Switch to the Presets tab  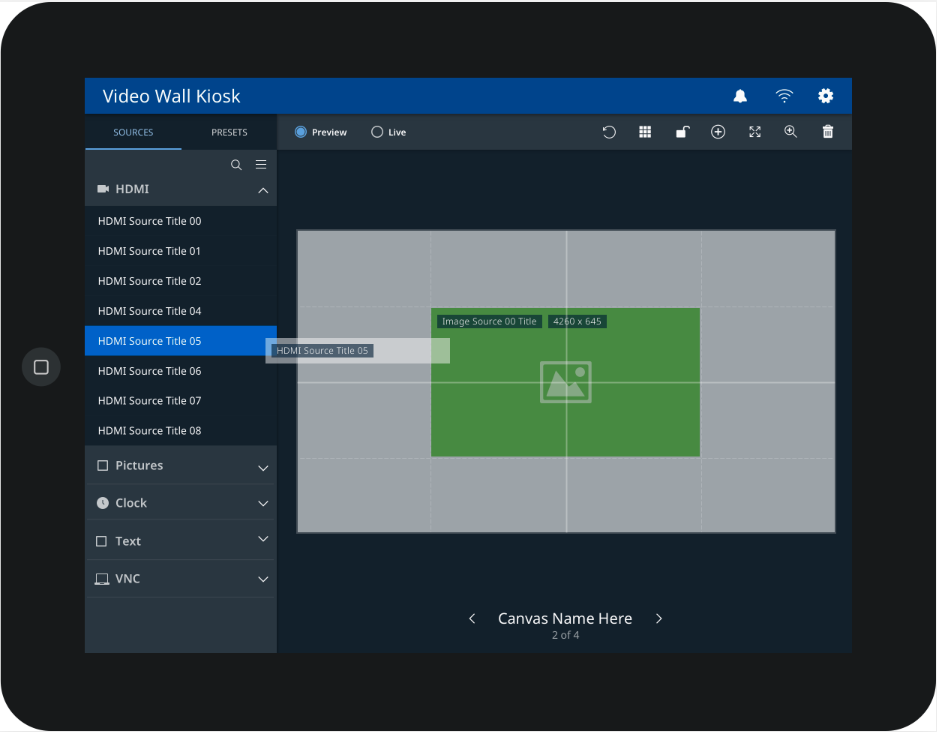[x=229, y=132]
